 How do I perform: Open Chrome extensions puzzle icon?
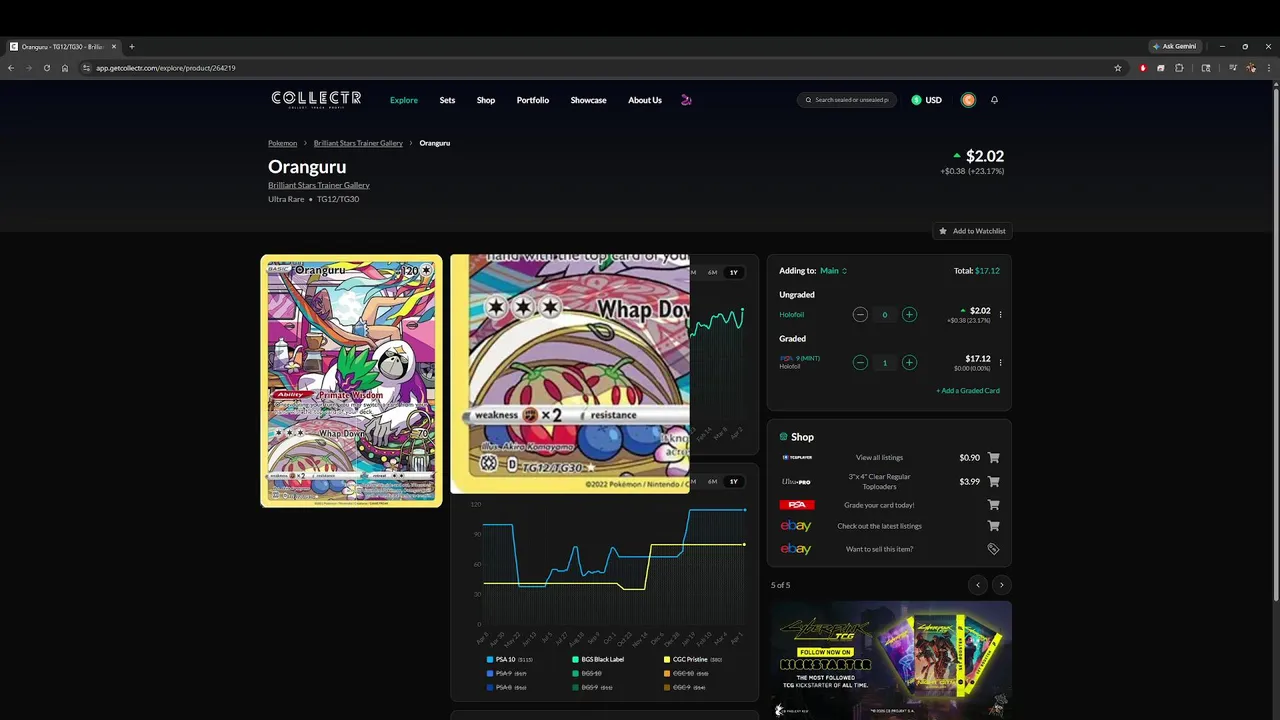coord(1179,68)
